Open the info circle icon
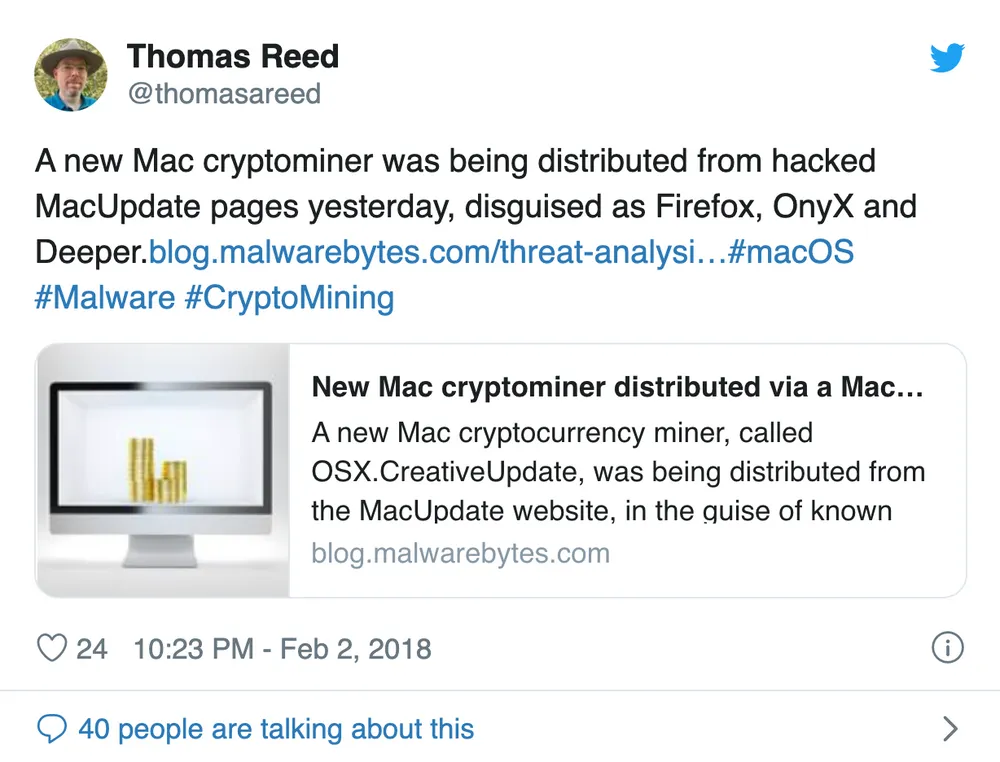This screenshot has width=1000, height=762. click(947, 649)
